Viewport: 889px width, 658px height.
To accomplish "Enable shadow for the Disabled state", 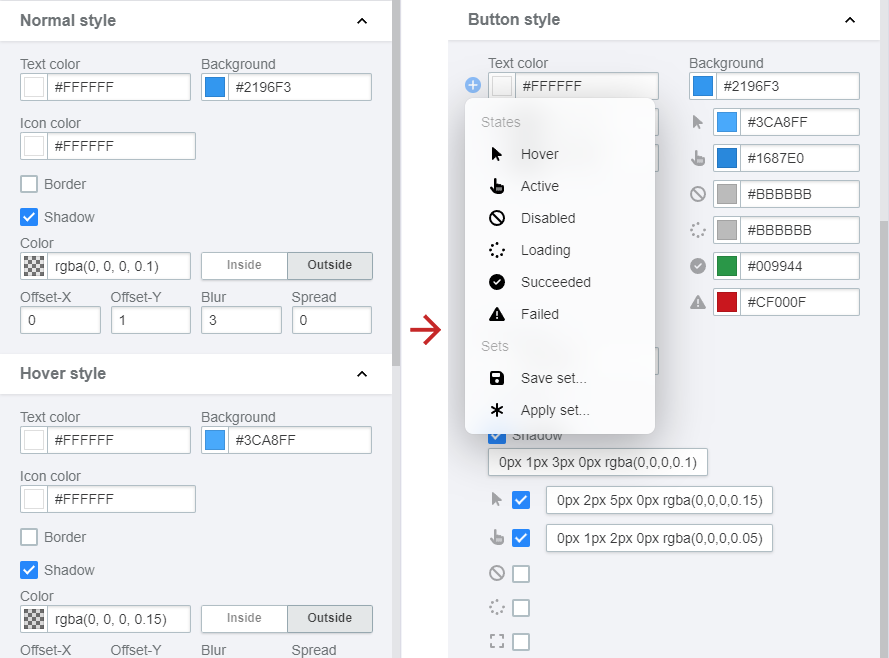I will pyautogui.click(x=521, y=572).
